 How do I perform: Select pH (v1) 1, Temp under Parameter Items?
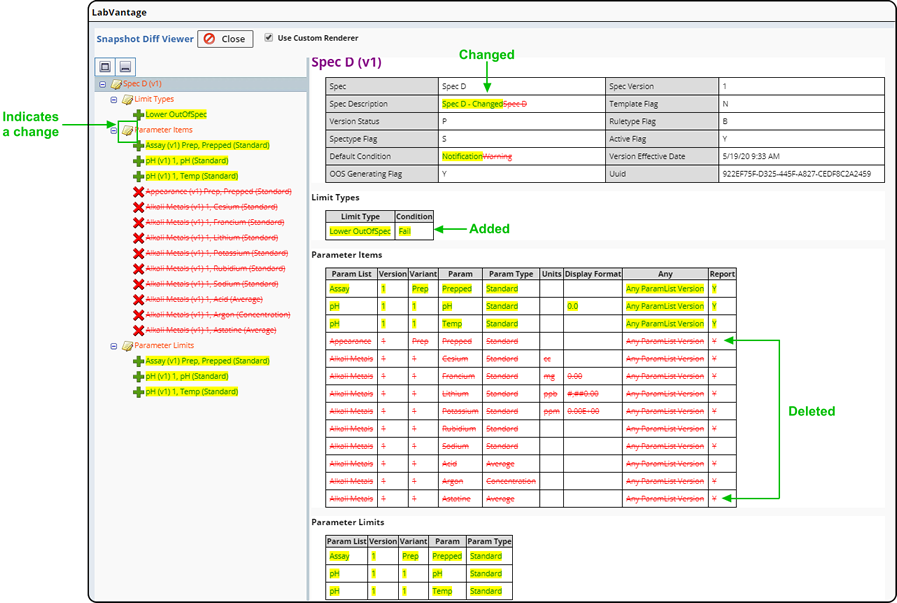click(192, 176)
